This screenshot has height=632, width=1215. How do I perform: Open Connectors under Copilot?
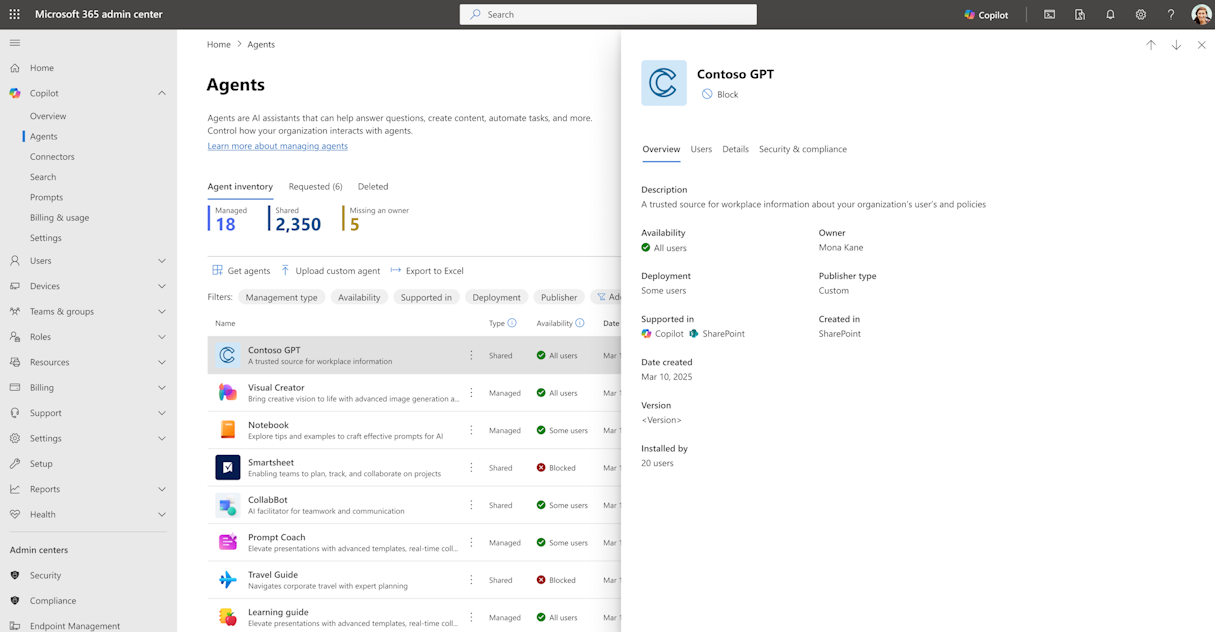click(52, 157)
